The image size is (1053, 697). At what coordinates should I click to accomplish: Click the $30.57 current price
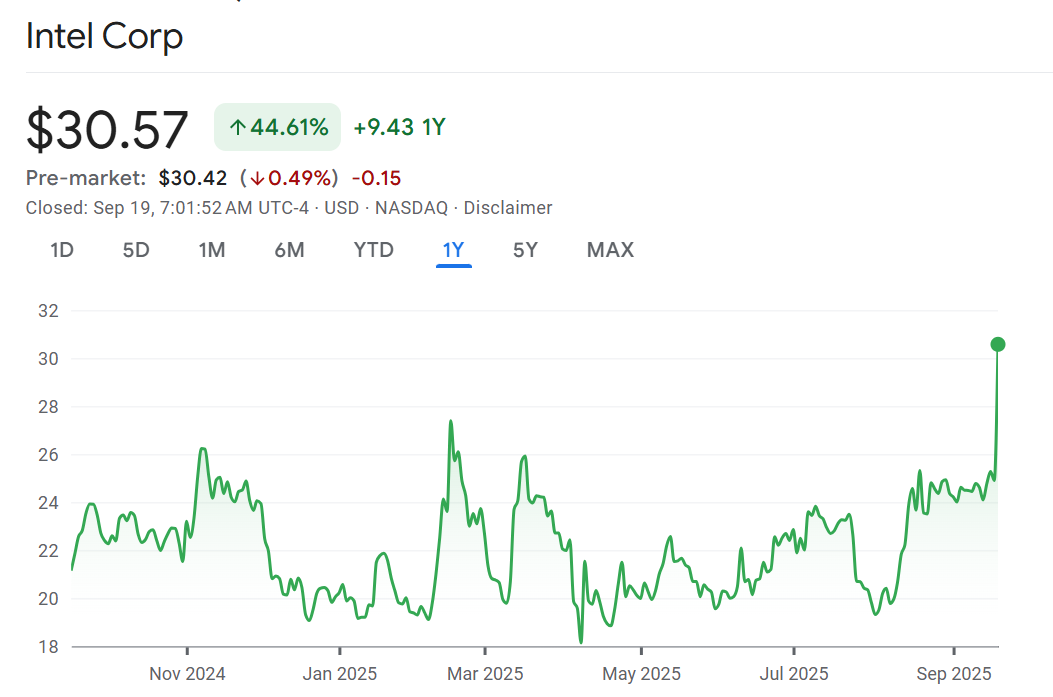107,130
